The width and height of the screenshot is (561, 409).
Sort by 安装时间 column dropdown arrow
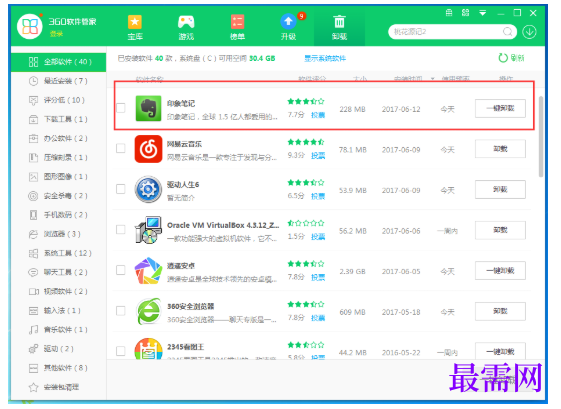pos(433,79)
